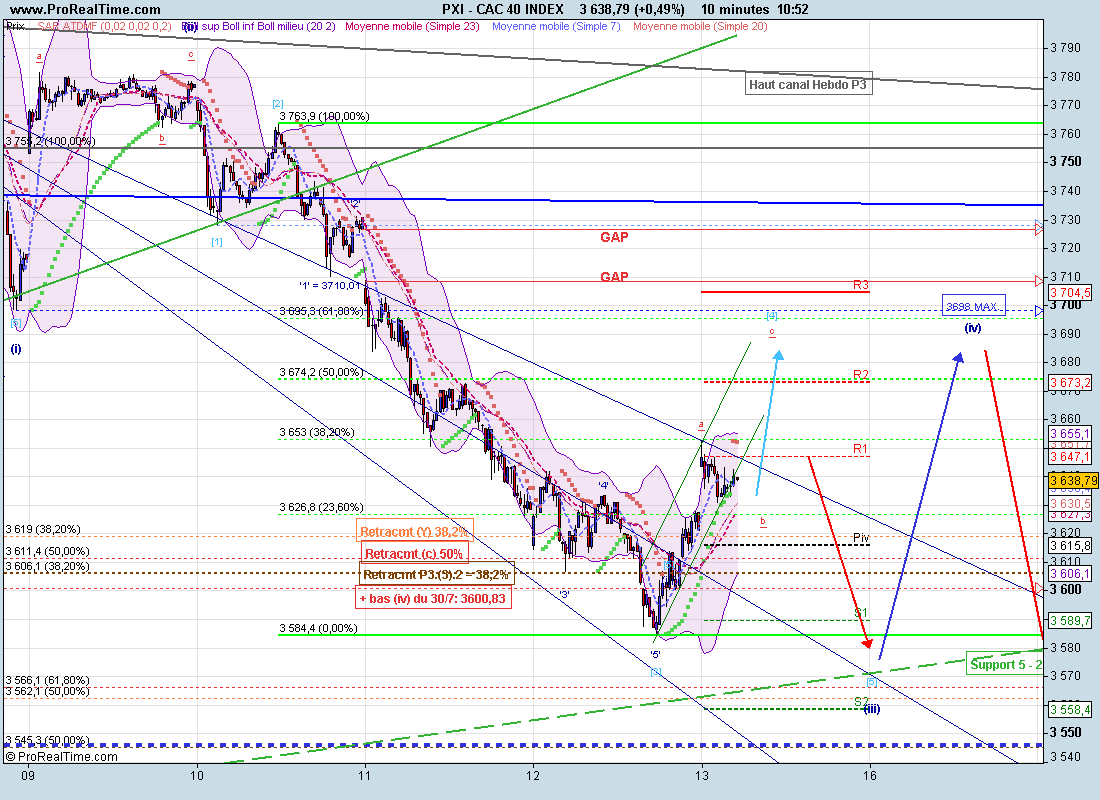Image resolution: width=1100 pixels, height=800 pixels.
Task: Select the 'Retracmt P3:(5):2 = 38,2%' box
Action: (x=437, y=575)
